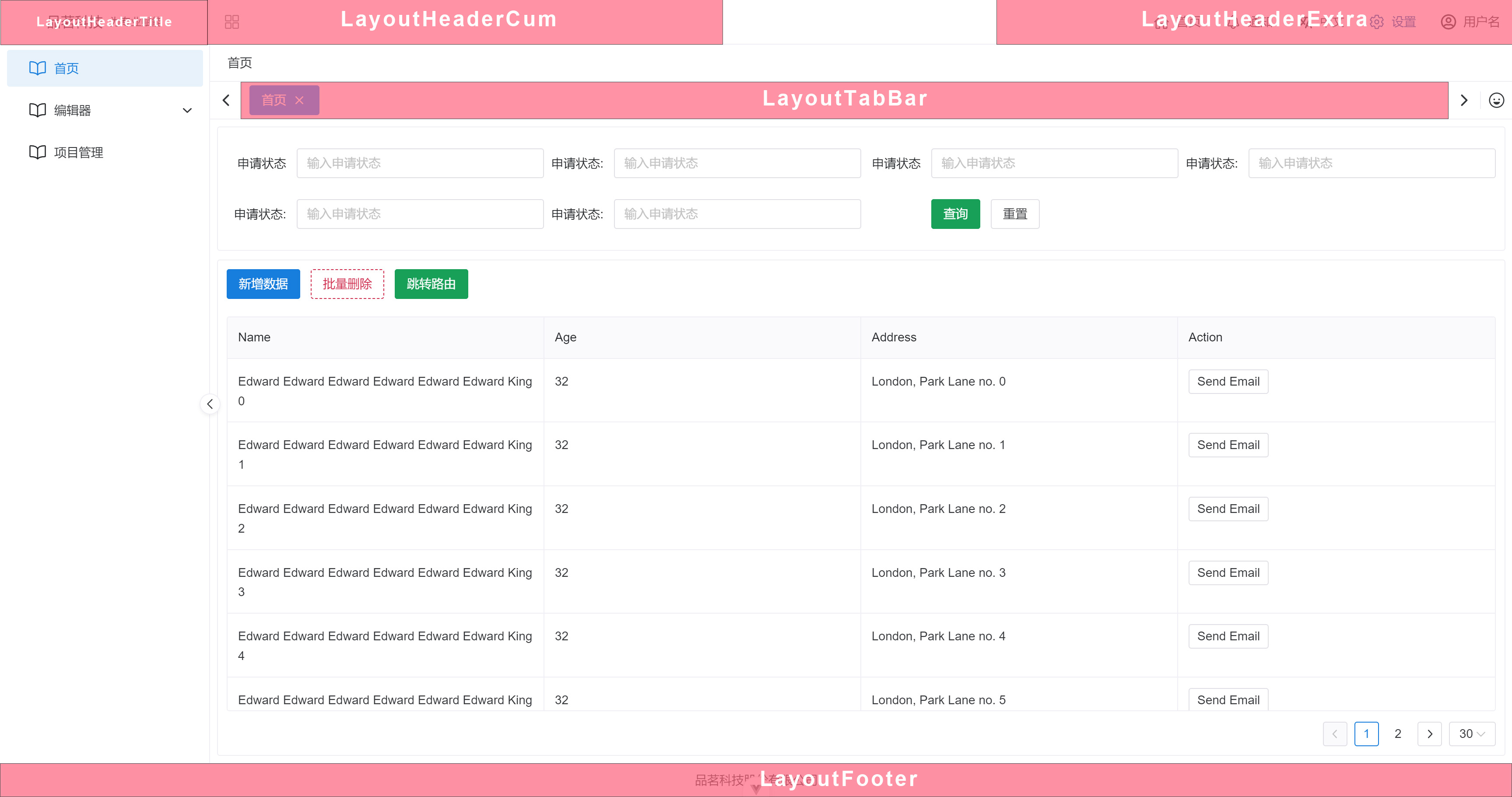Focus second 申请状态 input in top row

click(737, 163)
